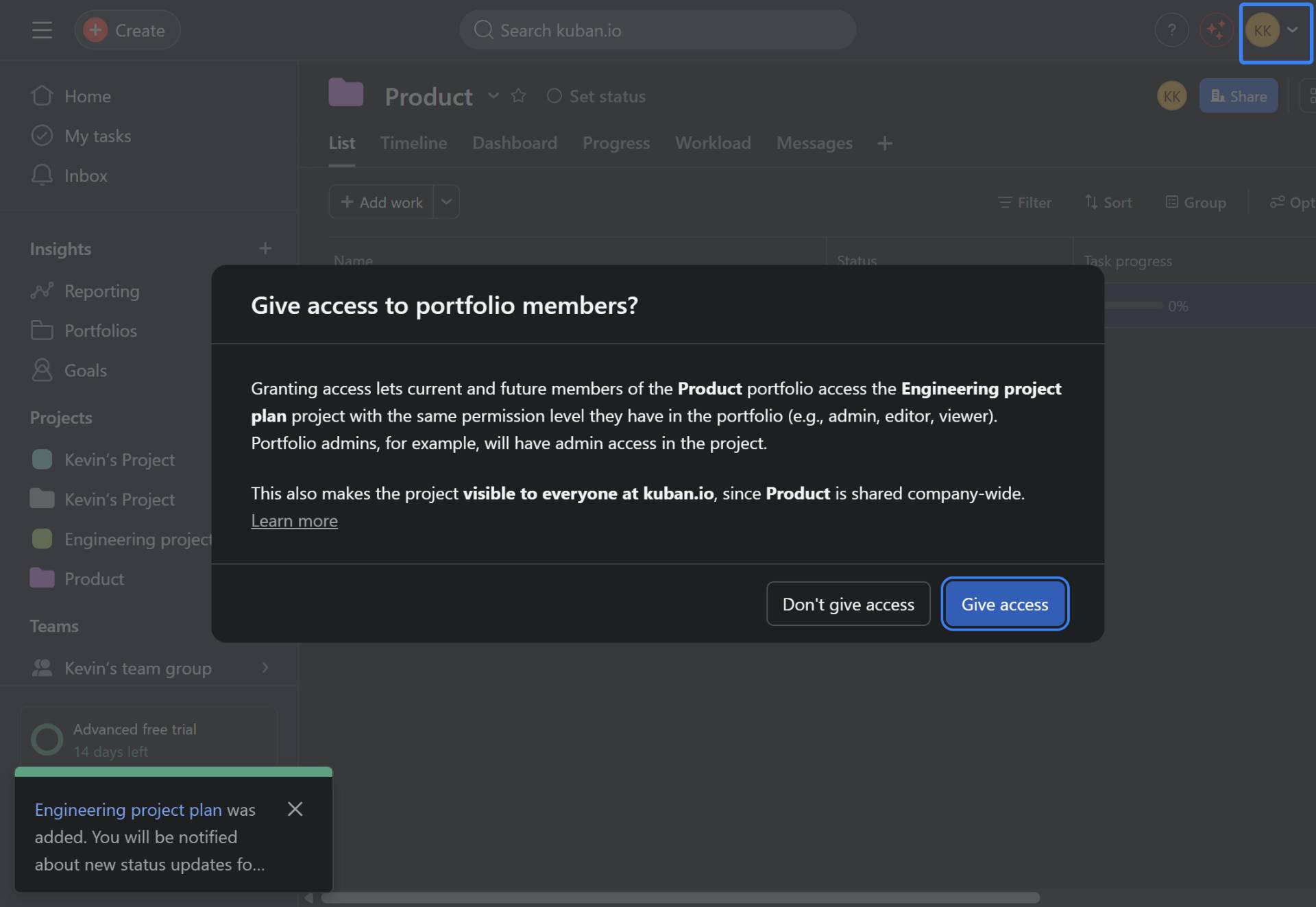The image size is (1316, 907).
Task: Add a new tab with plus icon
Action: tap(885, 143)
